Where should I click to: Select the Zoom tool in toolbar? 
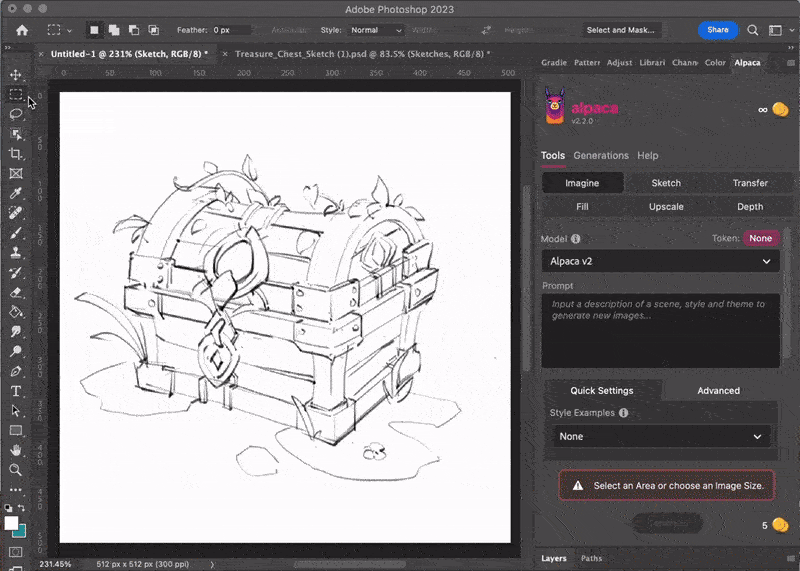click(15, 470)
